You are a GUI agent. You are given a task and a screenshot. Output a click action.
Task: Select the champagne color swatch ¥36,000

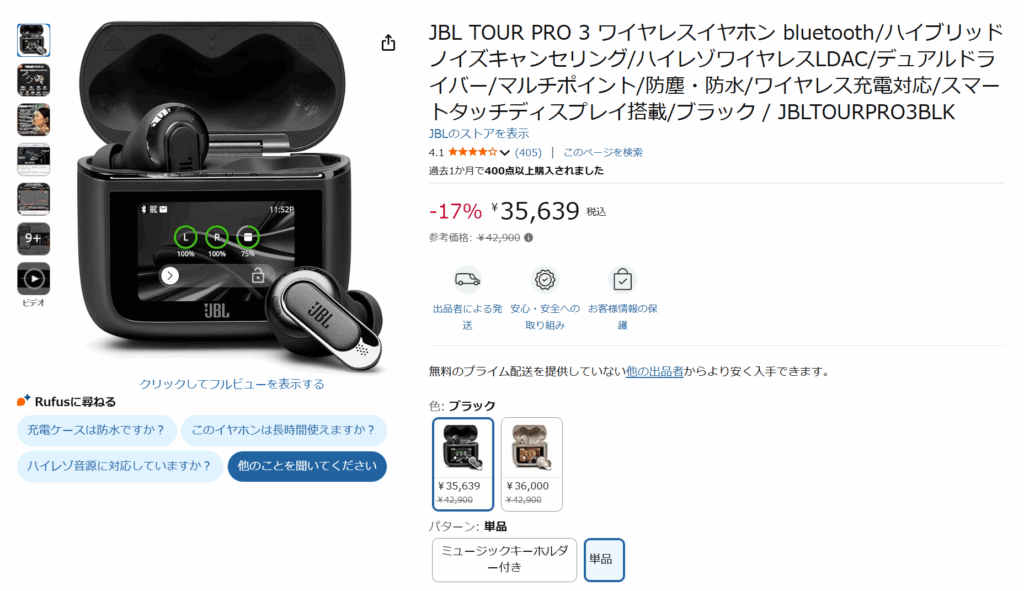tap(532, 464)
